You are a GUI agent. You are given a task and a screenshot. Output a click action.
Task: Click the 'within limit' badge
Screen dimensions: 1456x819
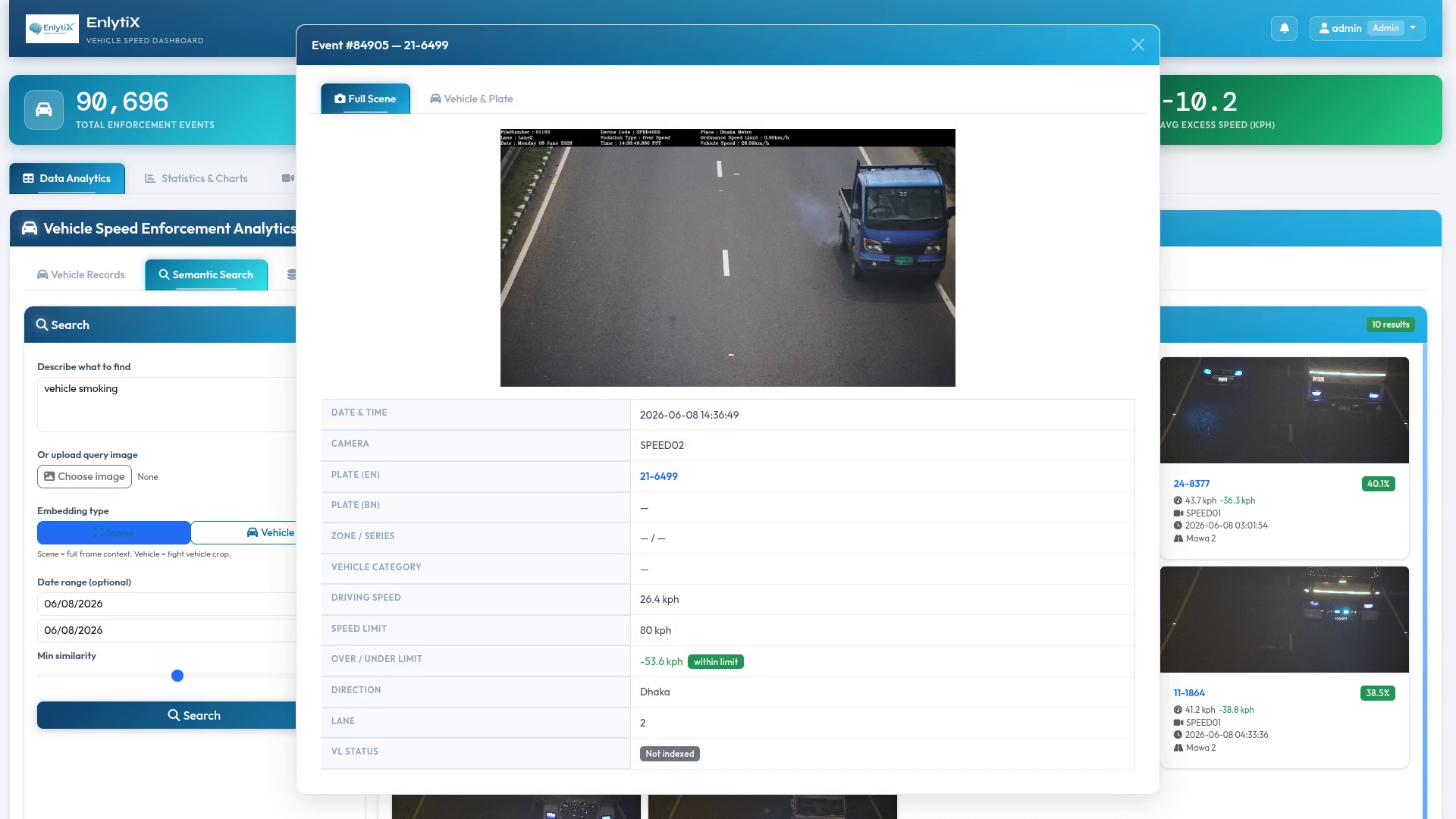(x=716, y=662)
